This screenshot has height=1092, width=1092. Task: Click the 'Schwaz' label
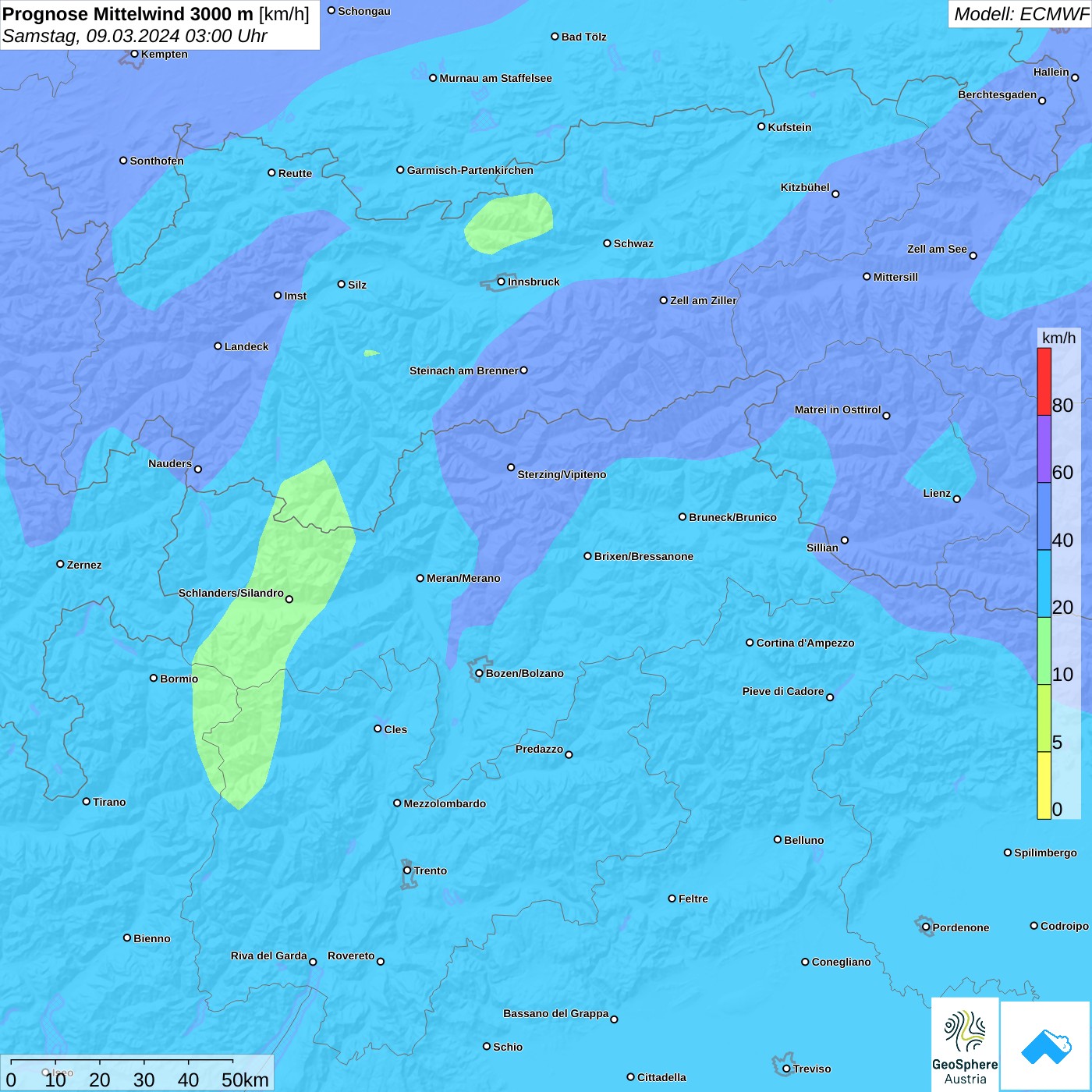click(x=633, y=243)
